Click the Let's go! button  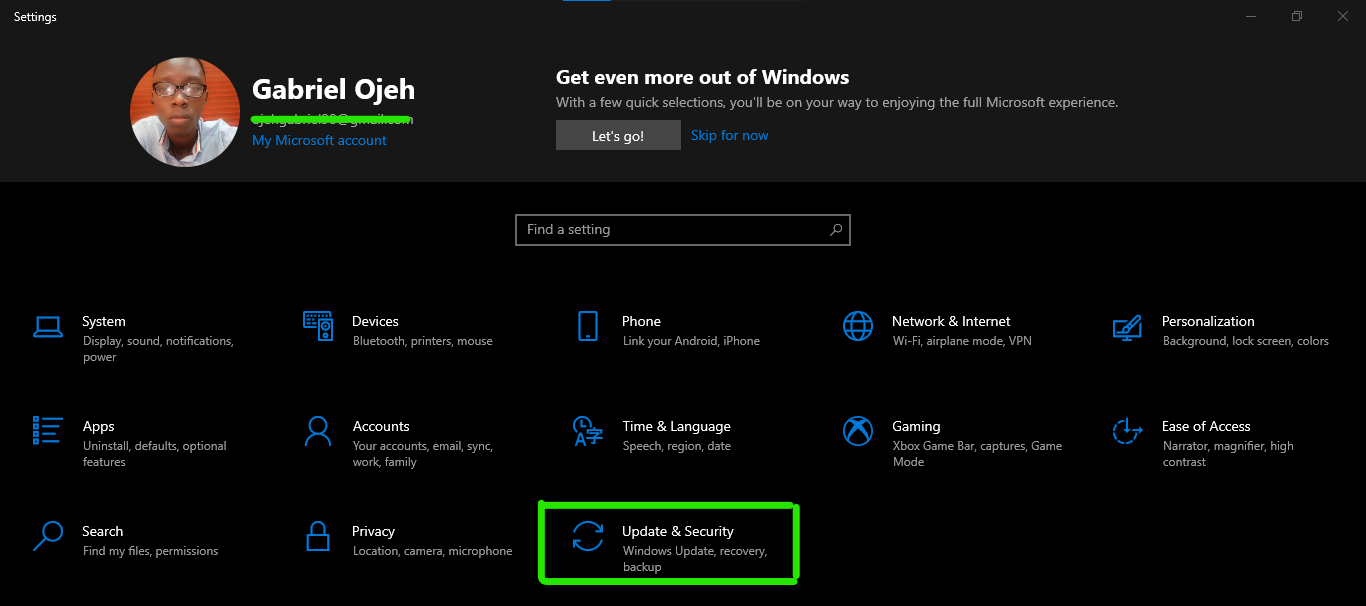tap(618, 136)
